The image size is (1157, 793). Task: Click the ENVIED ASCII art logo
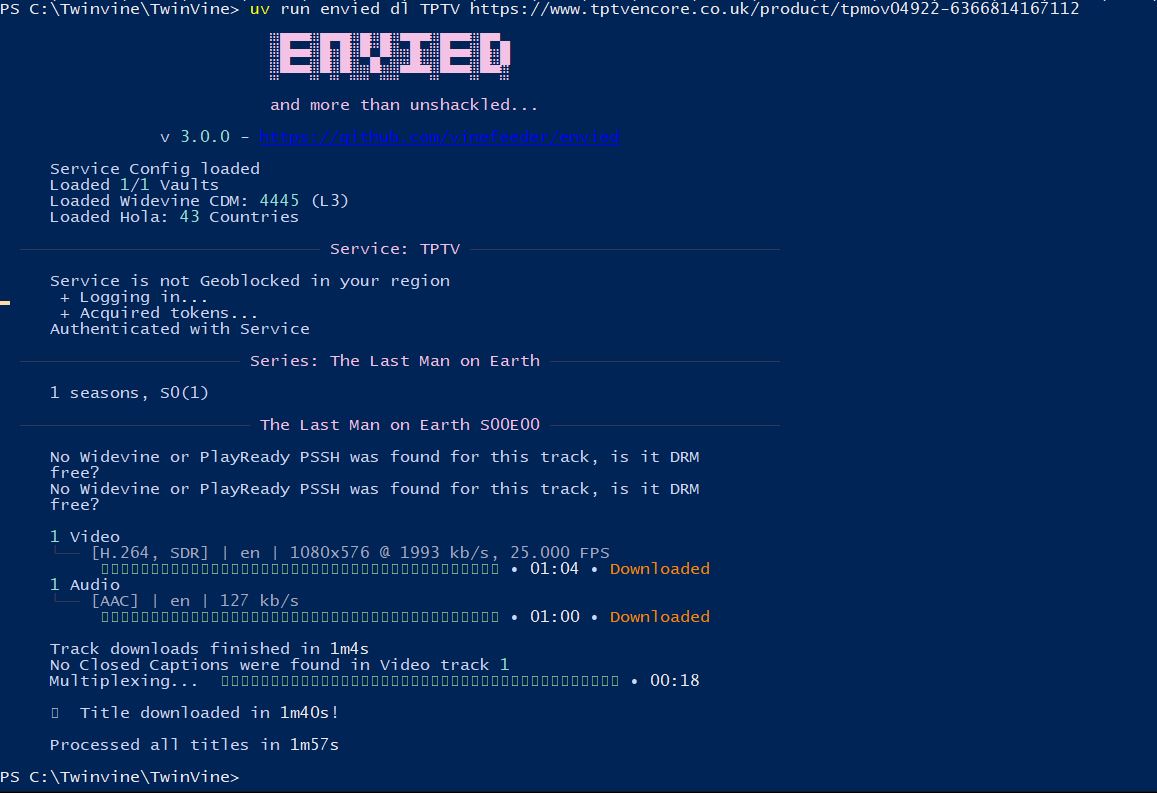point(390,56)
